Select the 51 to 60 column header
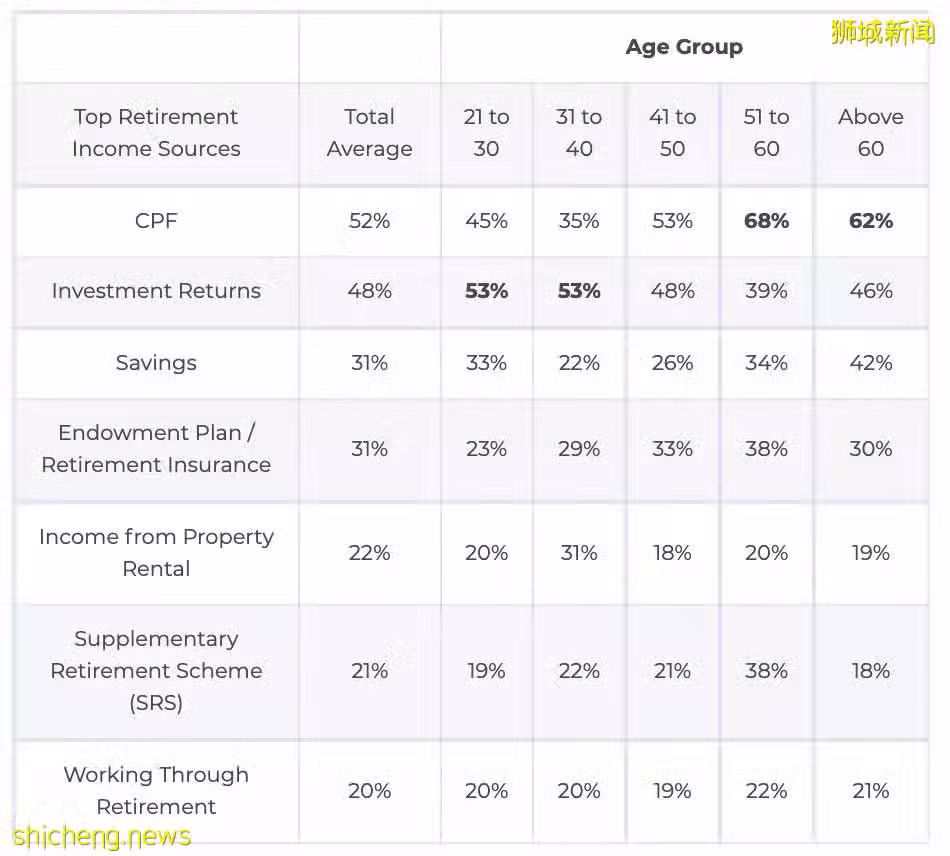Viewport: 950px width, 856px height. coord(766,133)
